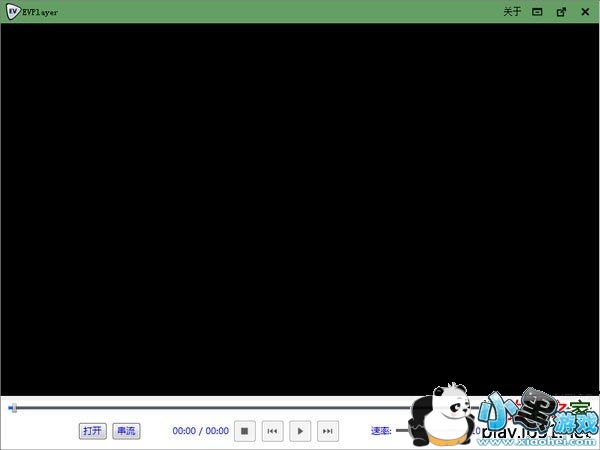
Task: Open the 关于 (About) menu
Action: click(512, 11)
